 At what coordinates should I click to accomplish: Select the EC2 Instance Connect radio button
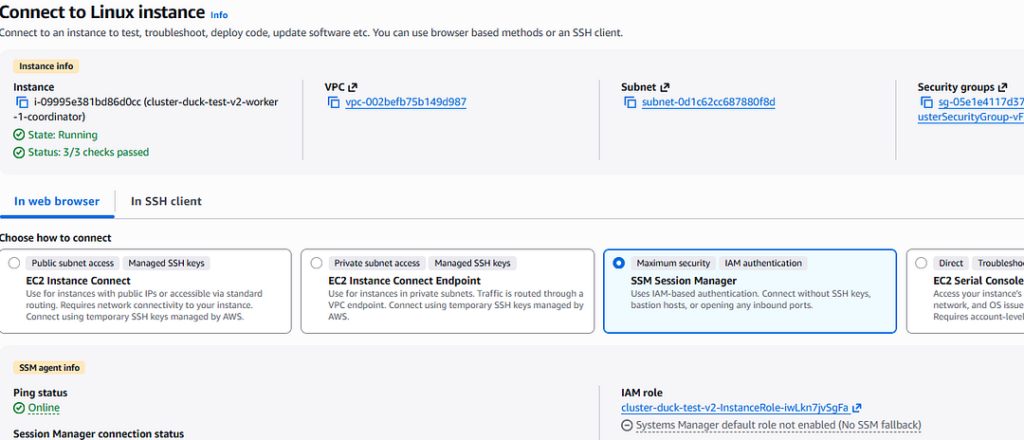pos(14,263)
